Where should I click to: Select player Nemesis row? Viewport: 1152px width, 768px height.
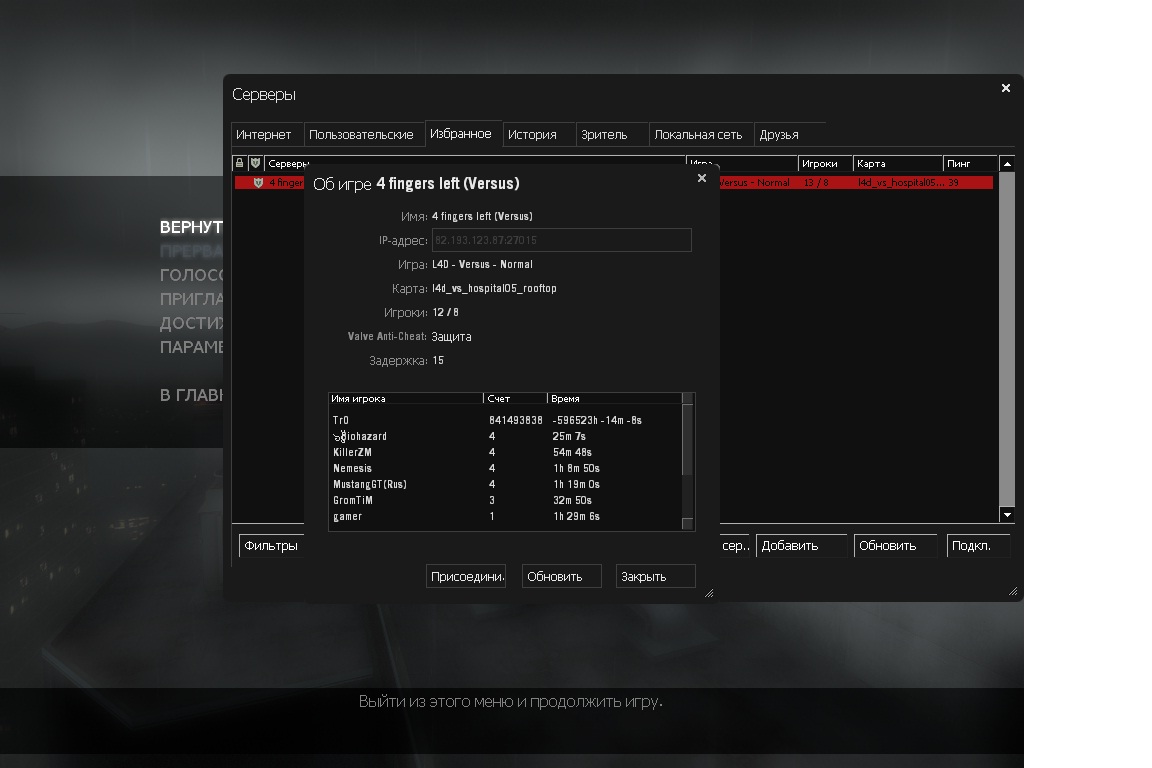pyautogui.click(x=505, y=469)
